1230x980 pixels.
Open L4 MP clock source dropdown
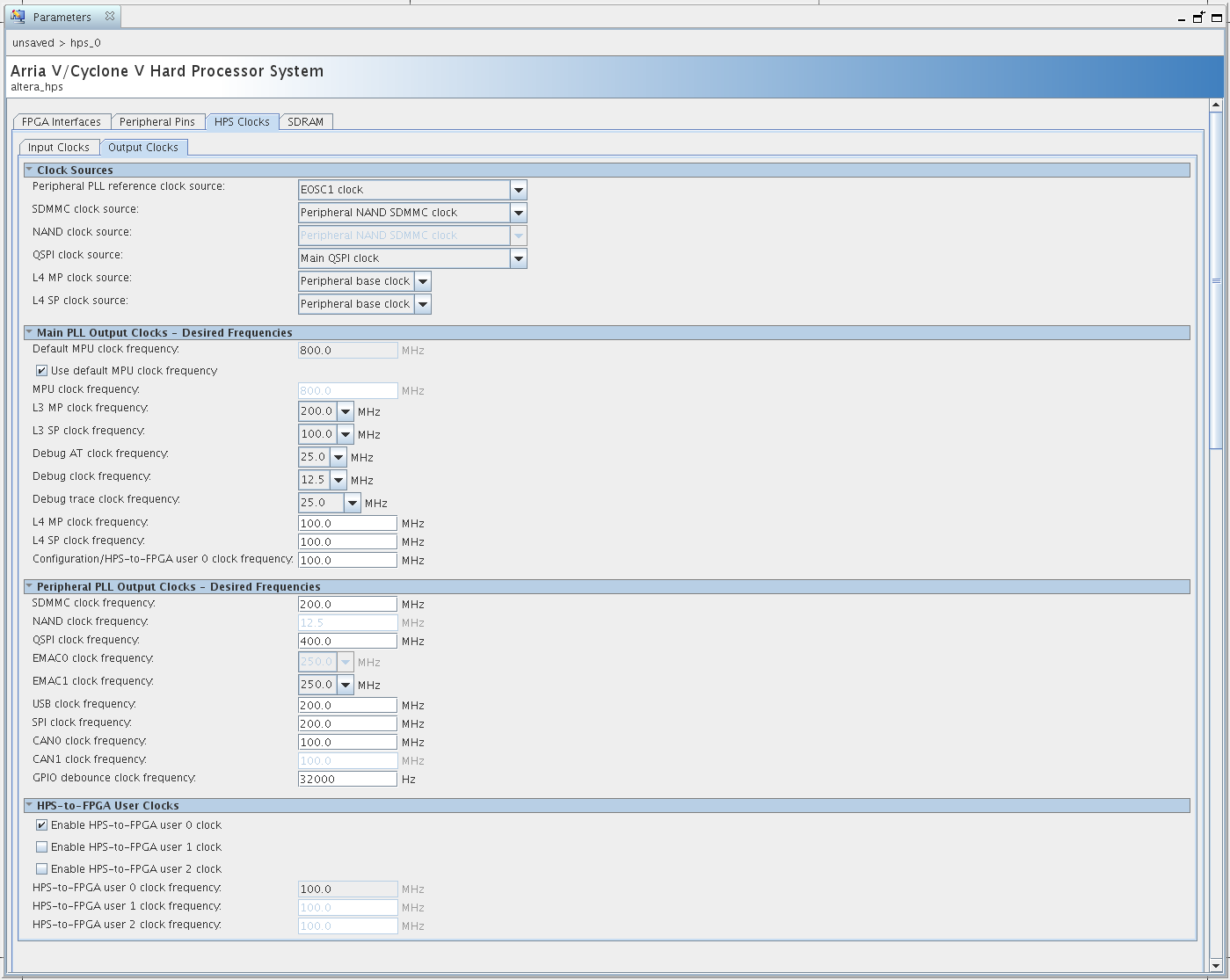click(423, 281)
